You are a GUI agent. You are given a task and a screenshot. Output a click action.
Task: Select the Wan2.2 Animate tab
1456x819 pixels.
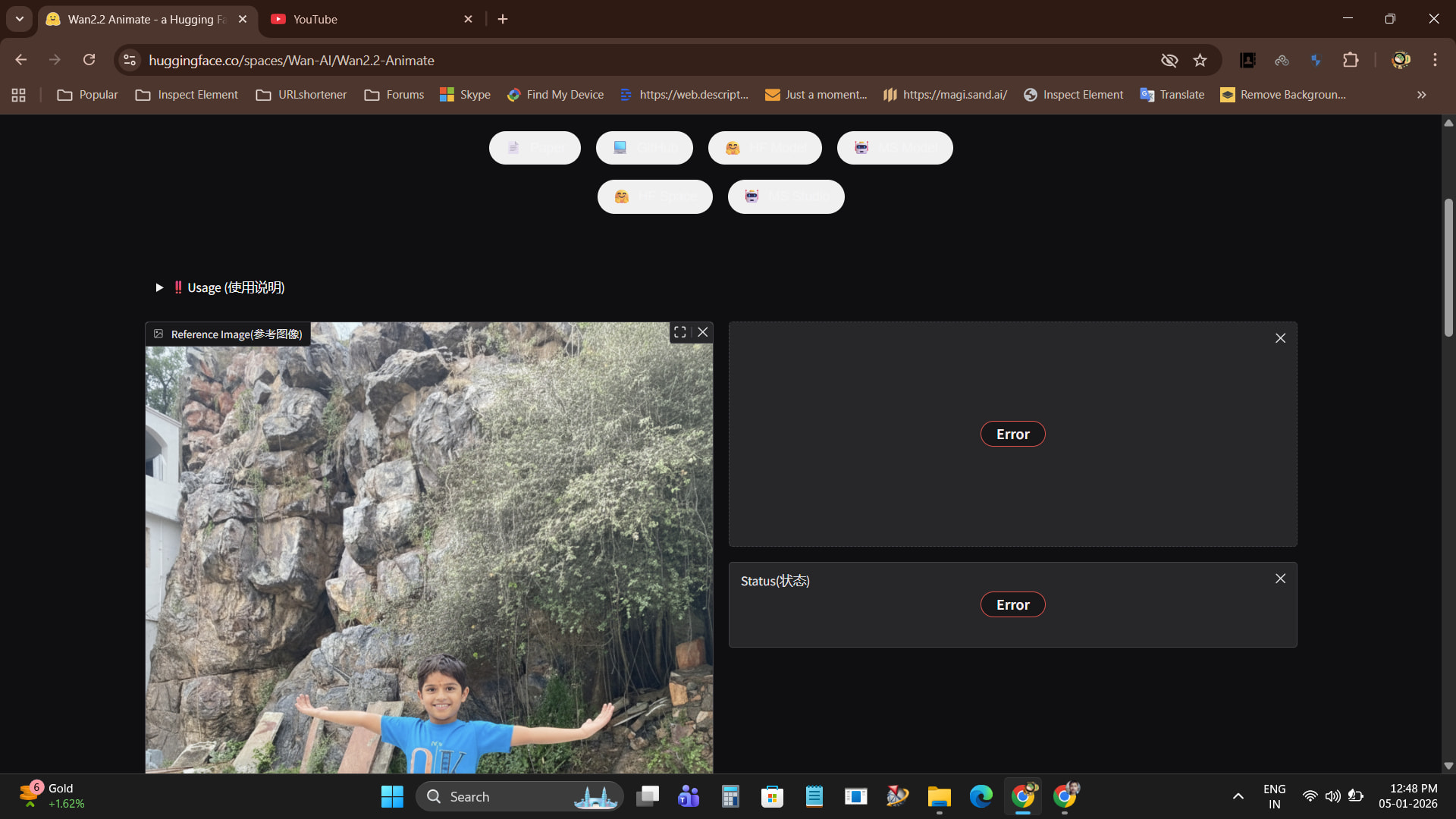(144, 19)
